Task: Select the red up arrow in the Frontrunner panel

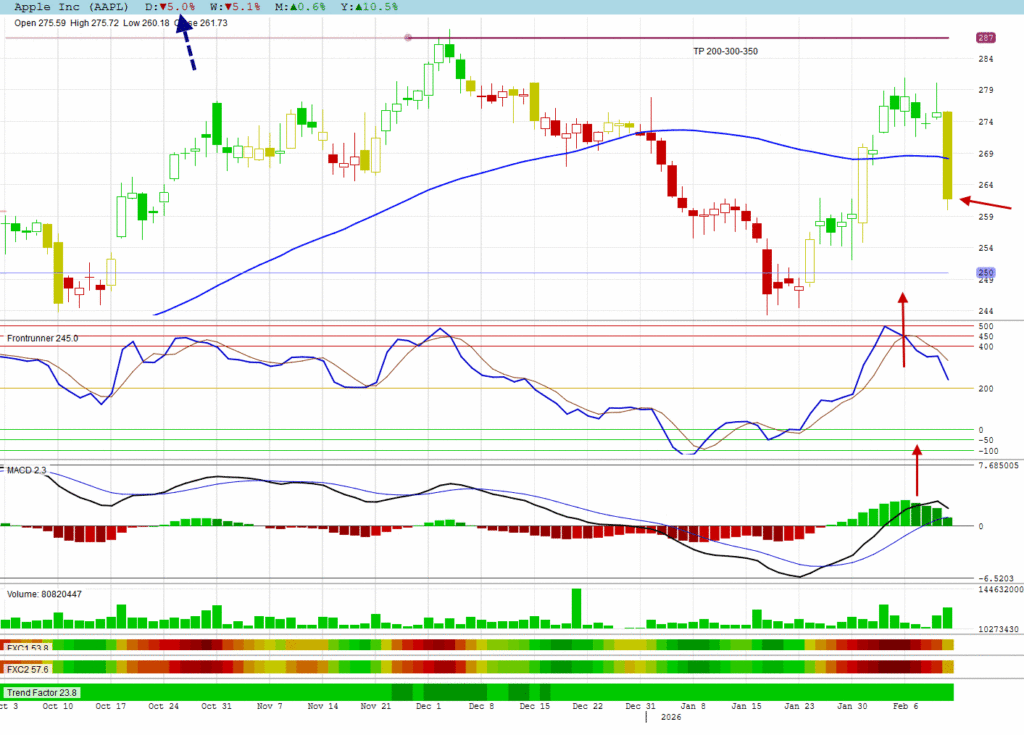Action: pyautogui.click(x=902, y=330)
